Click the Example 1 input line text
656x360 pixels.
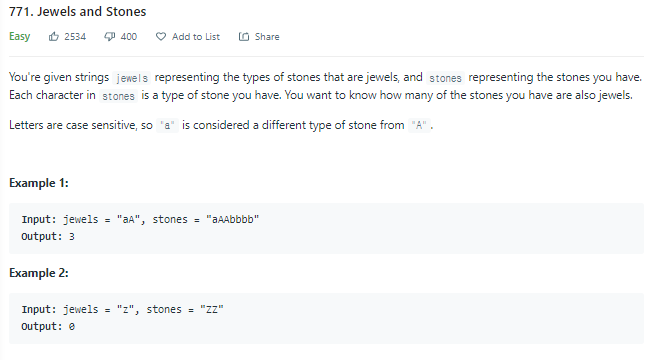(x=141, y=219)
